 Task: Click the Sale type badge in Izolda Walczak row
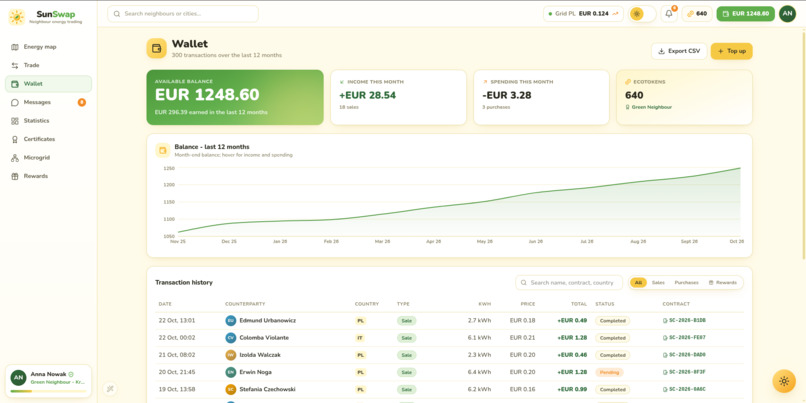[x=407, y=355]
